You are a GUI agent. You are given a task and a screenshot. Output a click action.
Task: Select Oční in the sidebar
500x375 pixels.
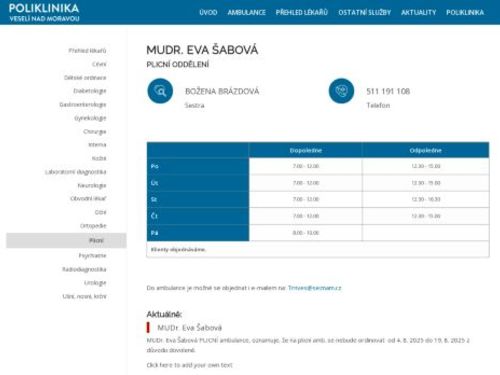pyautogui.click(x=100, y=212)
